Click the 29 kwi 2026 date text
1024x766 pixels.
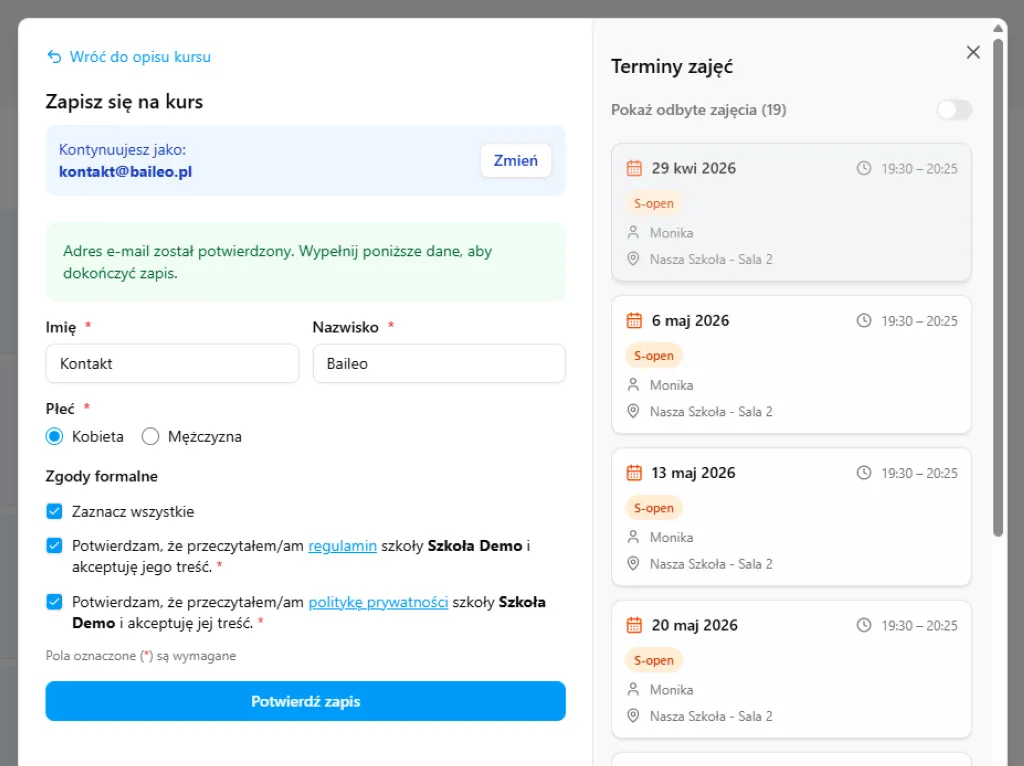(694, 168)
